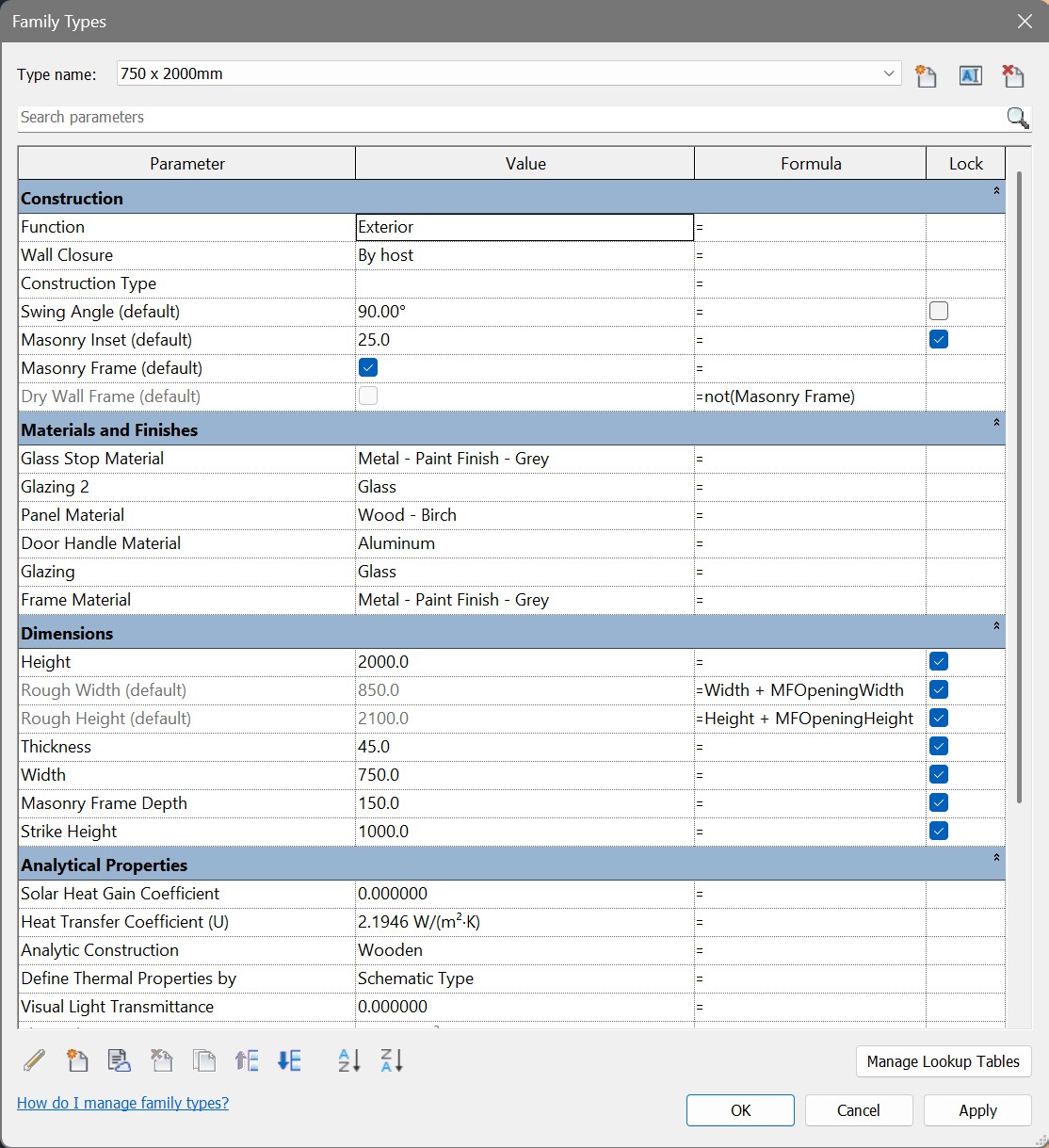Click the Edit Parameter pencil icon
Screen dimensions: 1049x1148
coord(34,1061)
